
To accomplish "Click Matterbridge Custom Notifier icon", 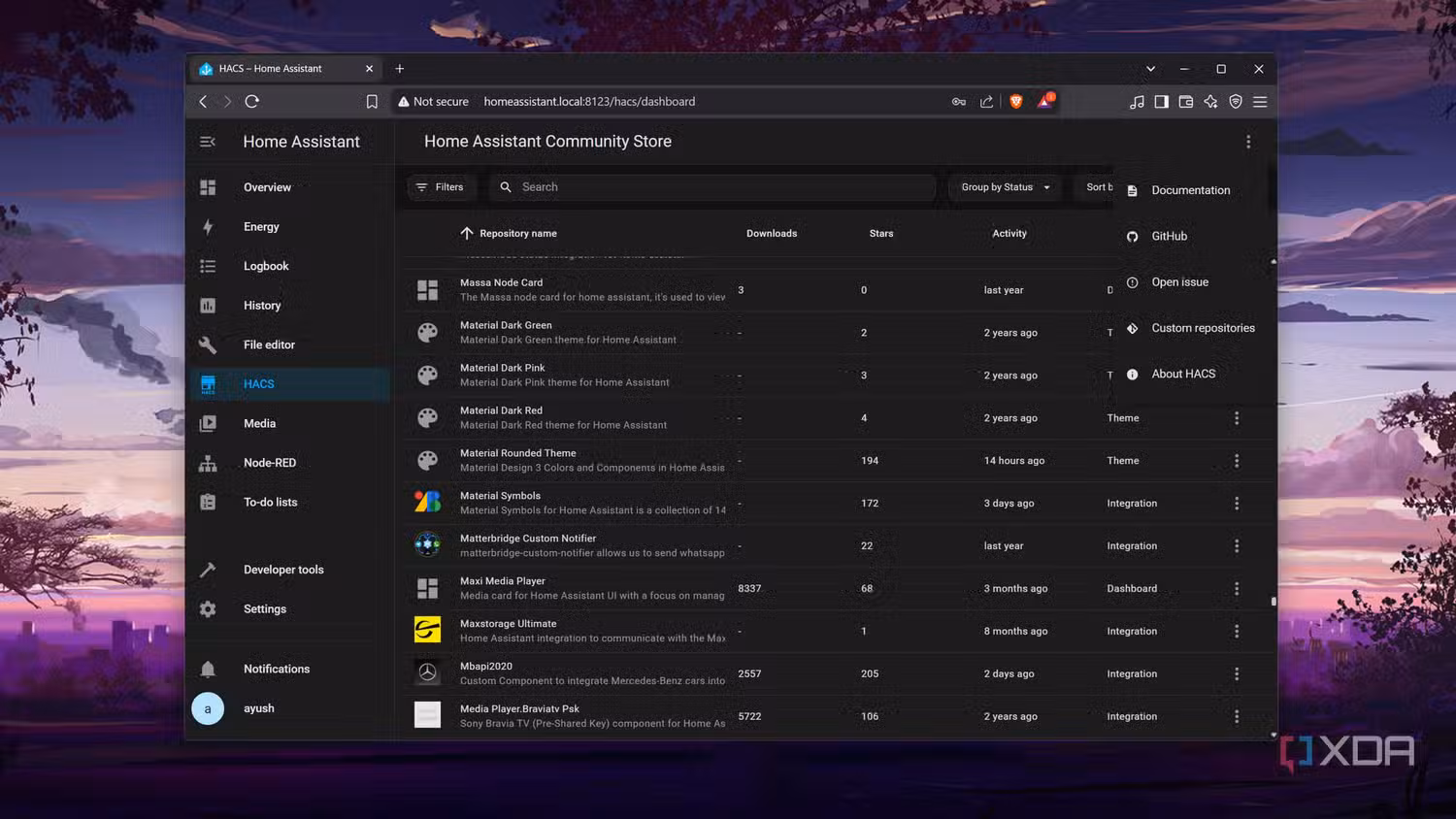I will point(427,544).
